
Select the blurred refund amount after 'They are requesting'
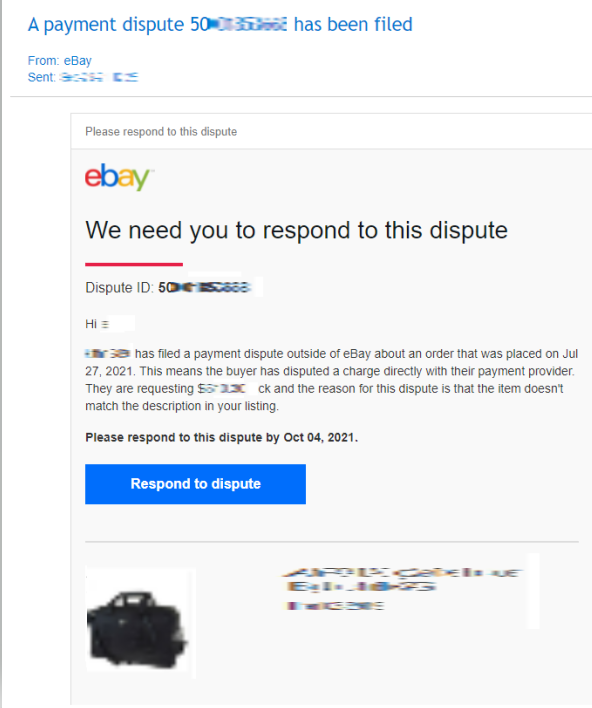pyautogui.click(x=221, y=389)
